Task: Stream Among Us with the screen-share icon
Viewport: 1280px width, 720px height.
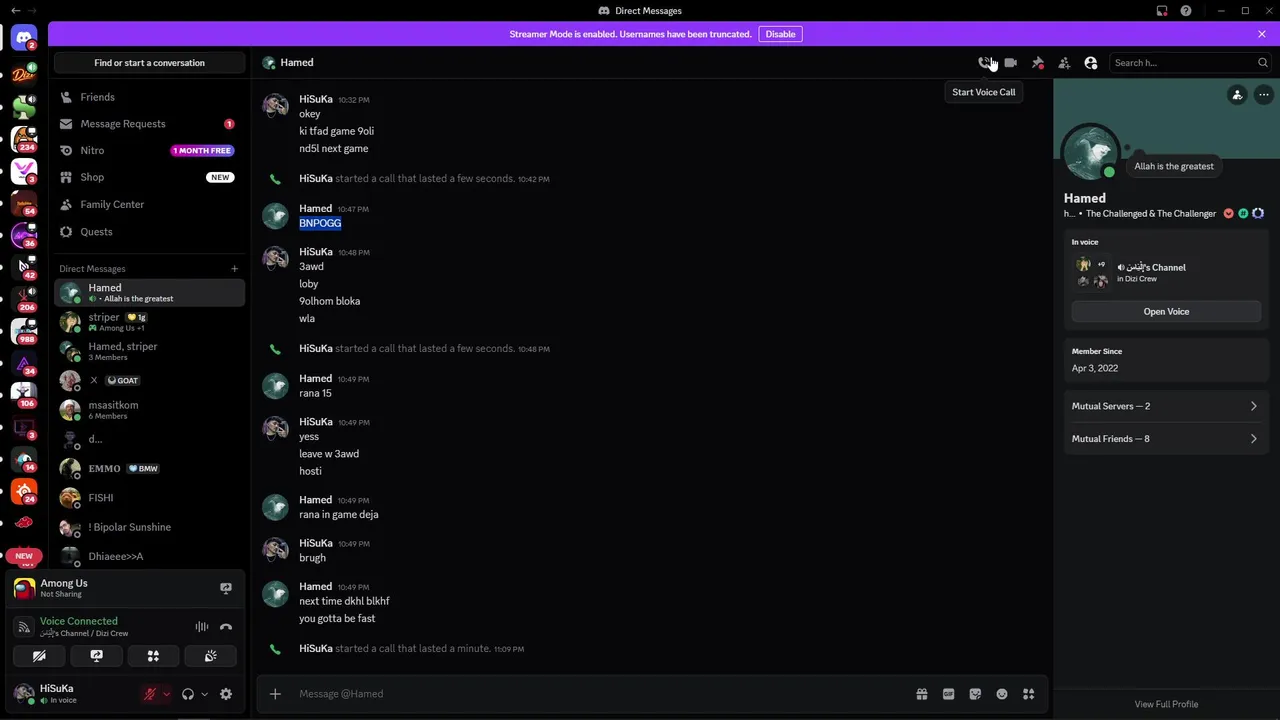Action: point(226,588)
